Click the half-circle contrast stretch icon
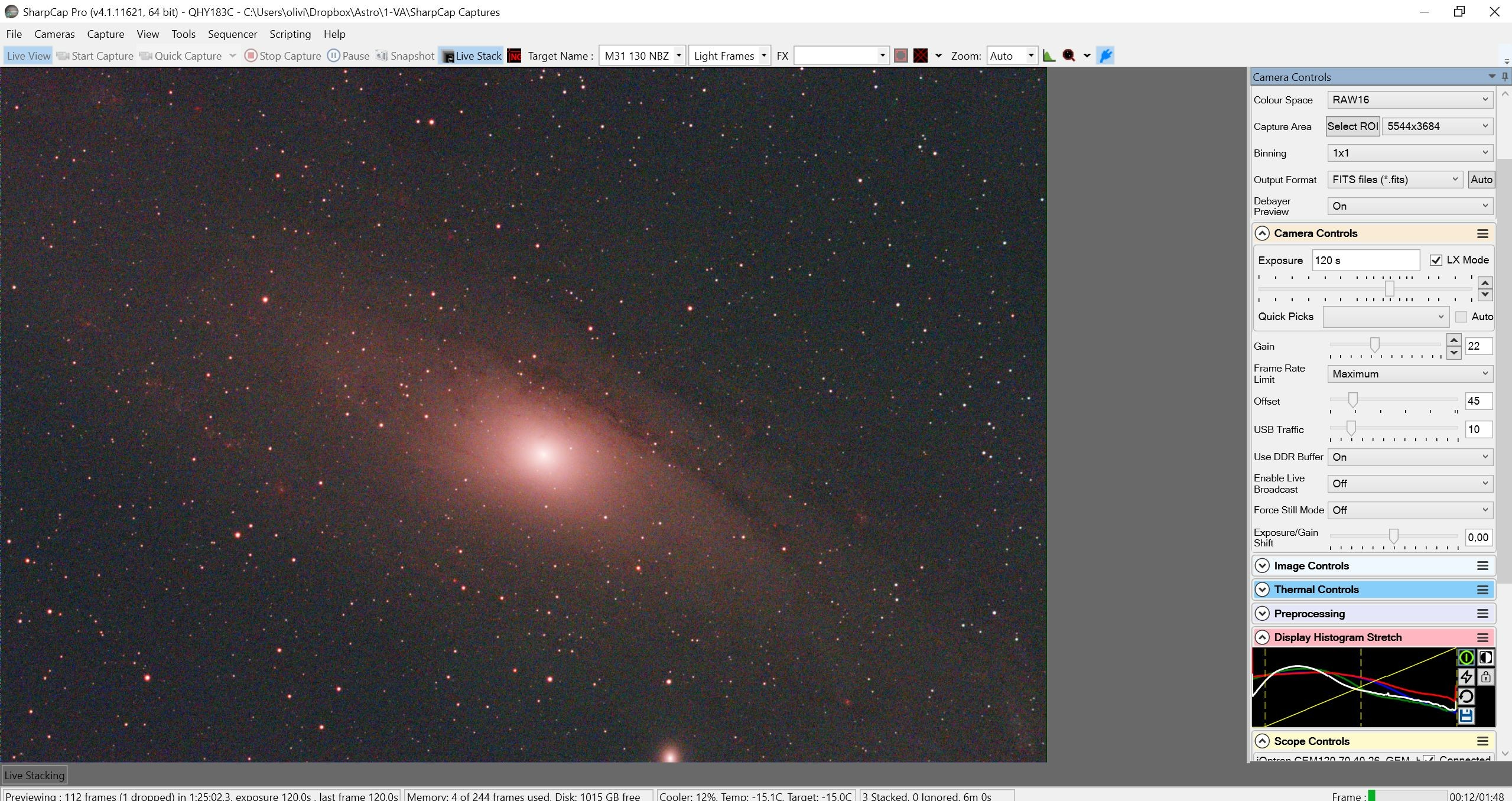The height and width of the screenshot is (801, 1512). (1485, 657)
